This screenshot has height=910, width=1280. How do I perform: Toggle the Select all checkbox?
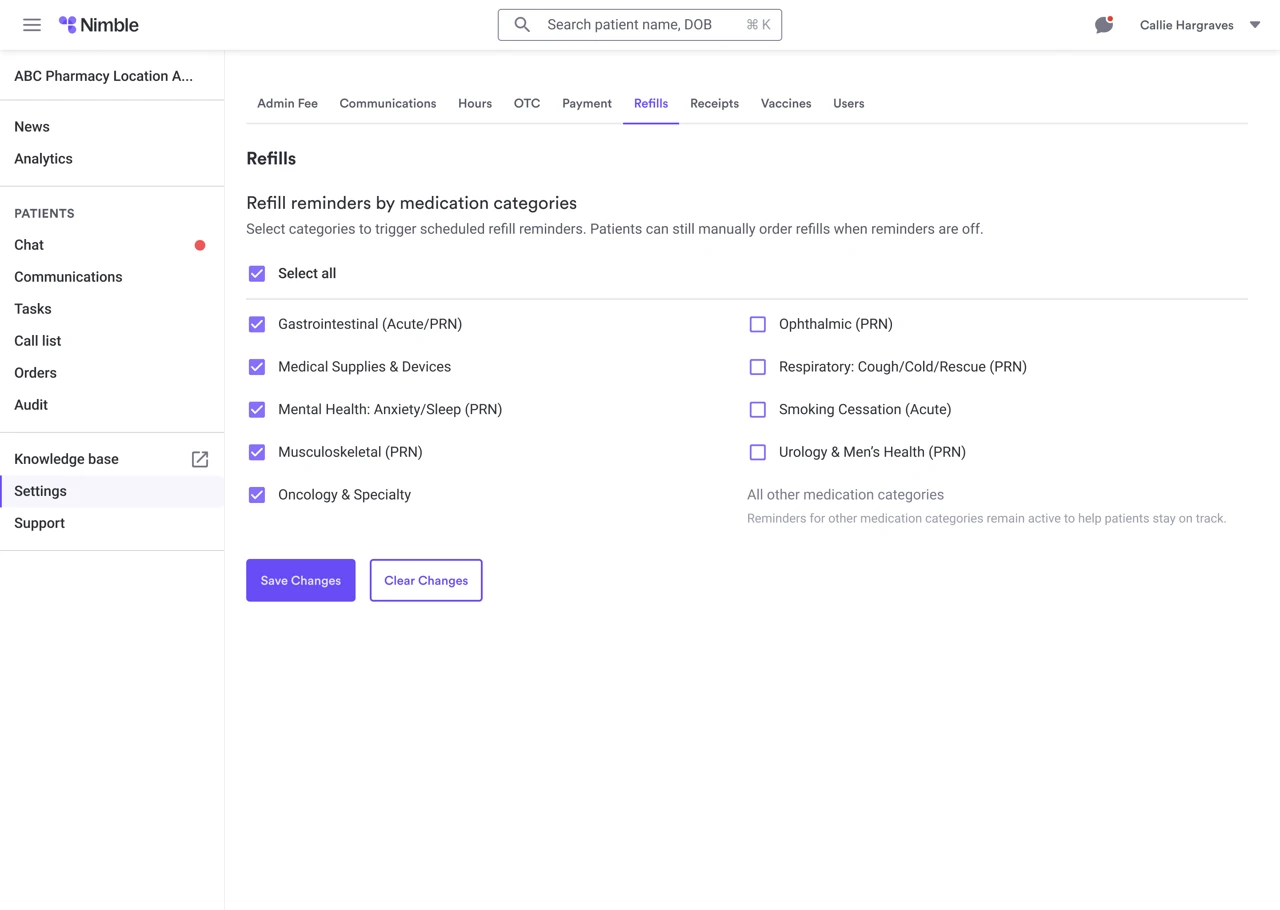click(x=257, y=273)
